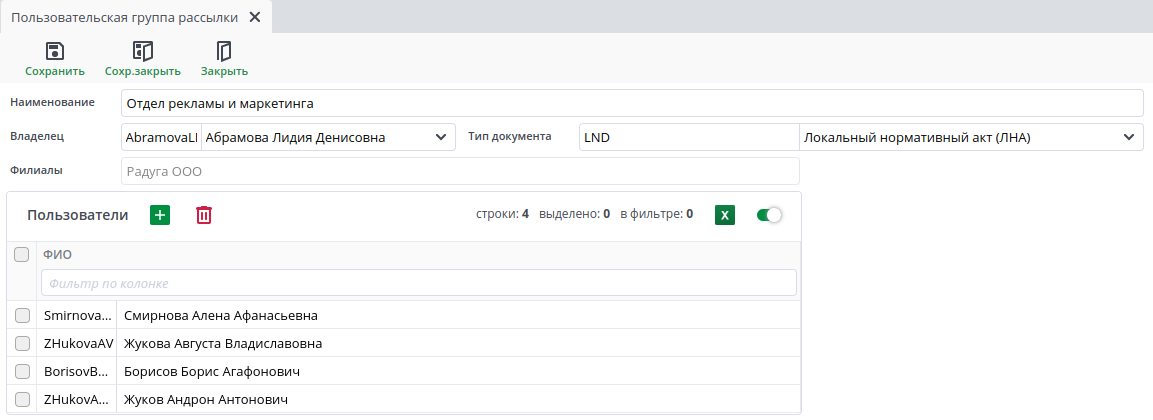Select the Борисов Борис Агафонович row checkbox
Screen dimensions: 1153x420
(x=22, y=372)
